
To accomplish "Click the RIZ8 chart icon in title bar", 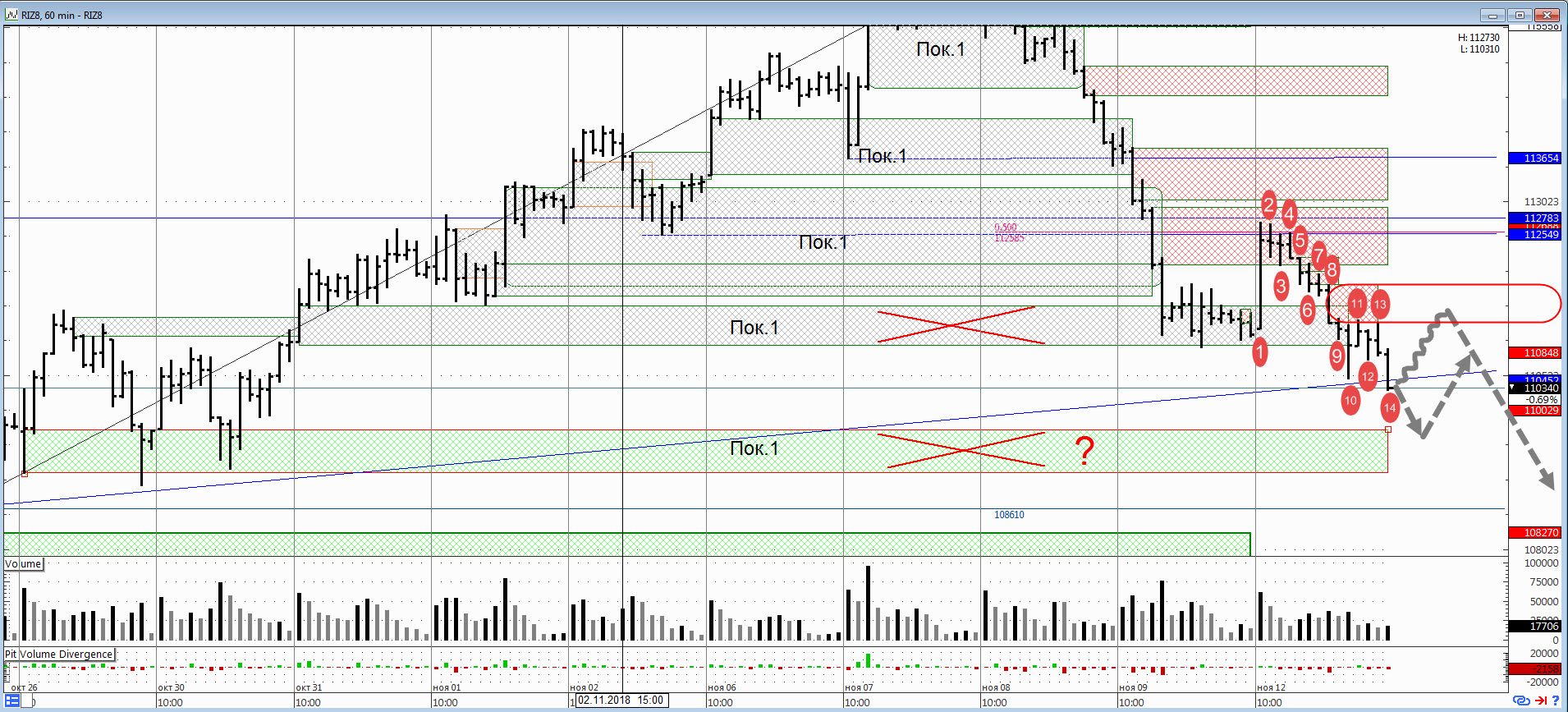I will tap(11, 15).
